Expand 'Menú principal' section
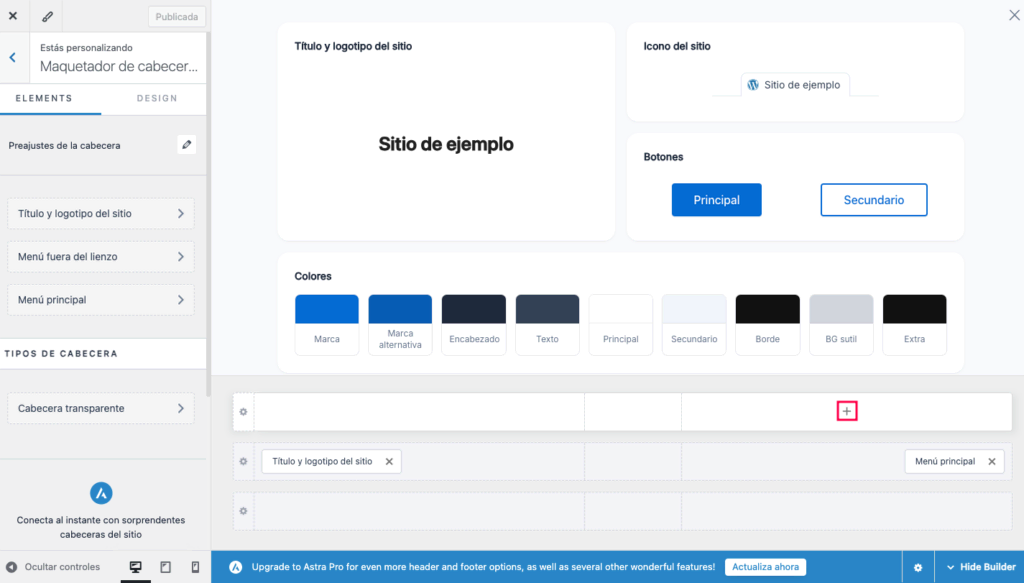The width and height of the screenshot is (1024, 583). (x=101, y=300)
